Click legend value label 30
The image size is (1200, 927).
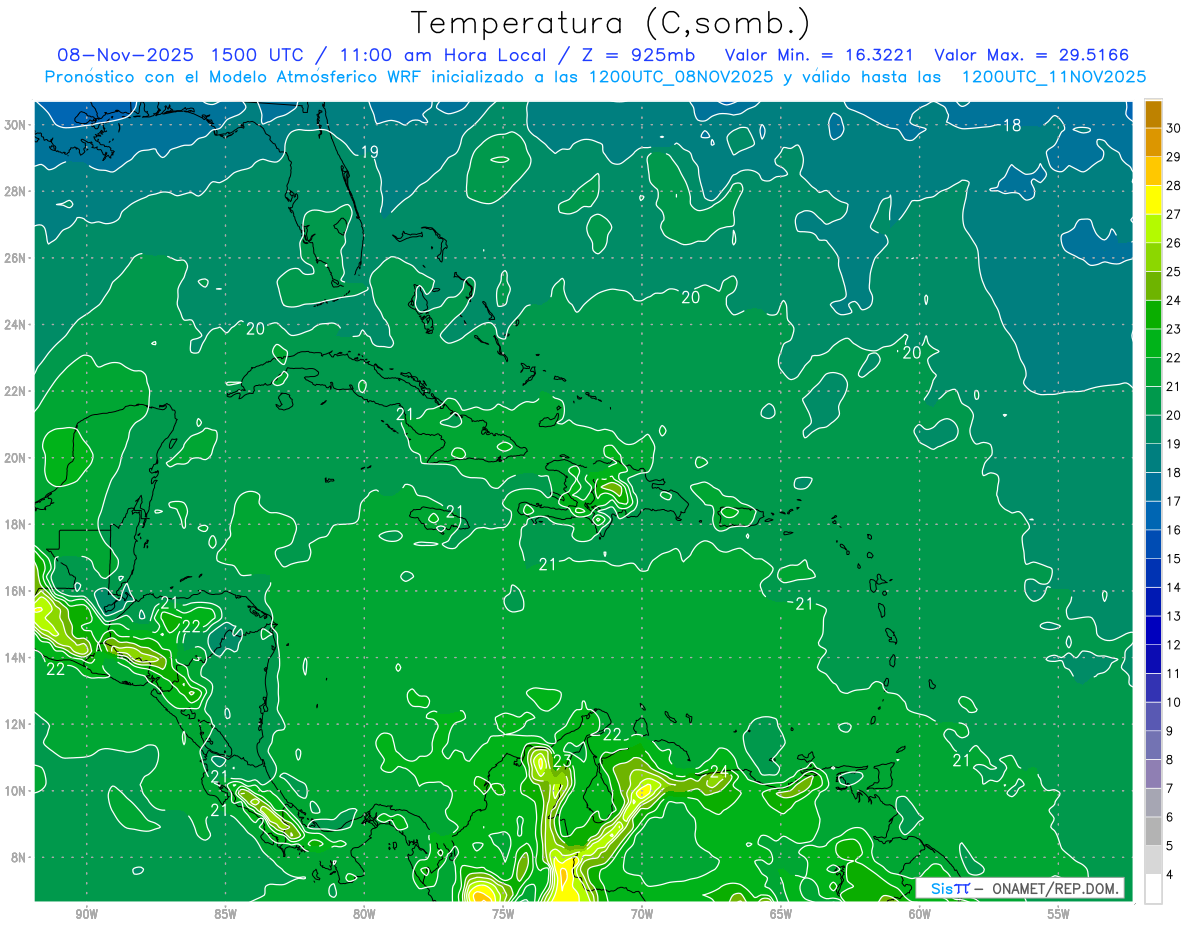pos(1174,128)
